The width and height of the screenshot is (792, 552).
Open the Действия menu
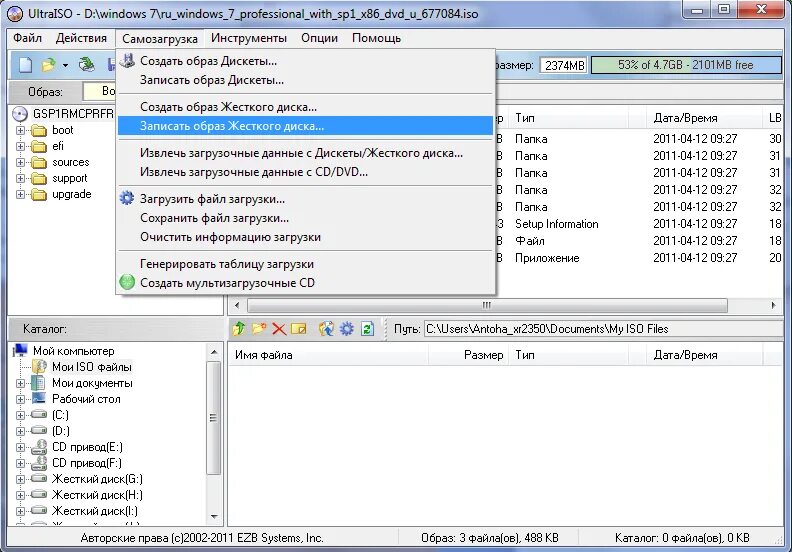click(x=81, y=38)
